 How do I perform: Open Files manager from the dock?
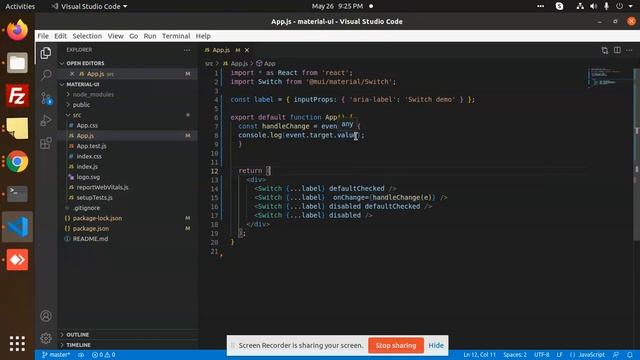coord(17,62)
